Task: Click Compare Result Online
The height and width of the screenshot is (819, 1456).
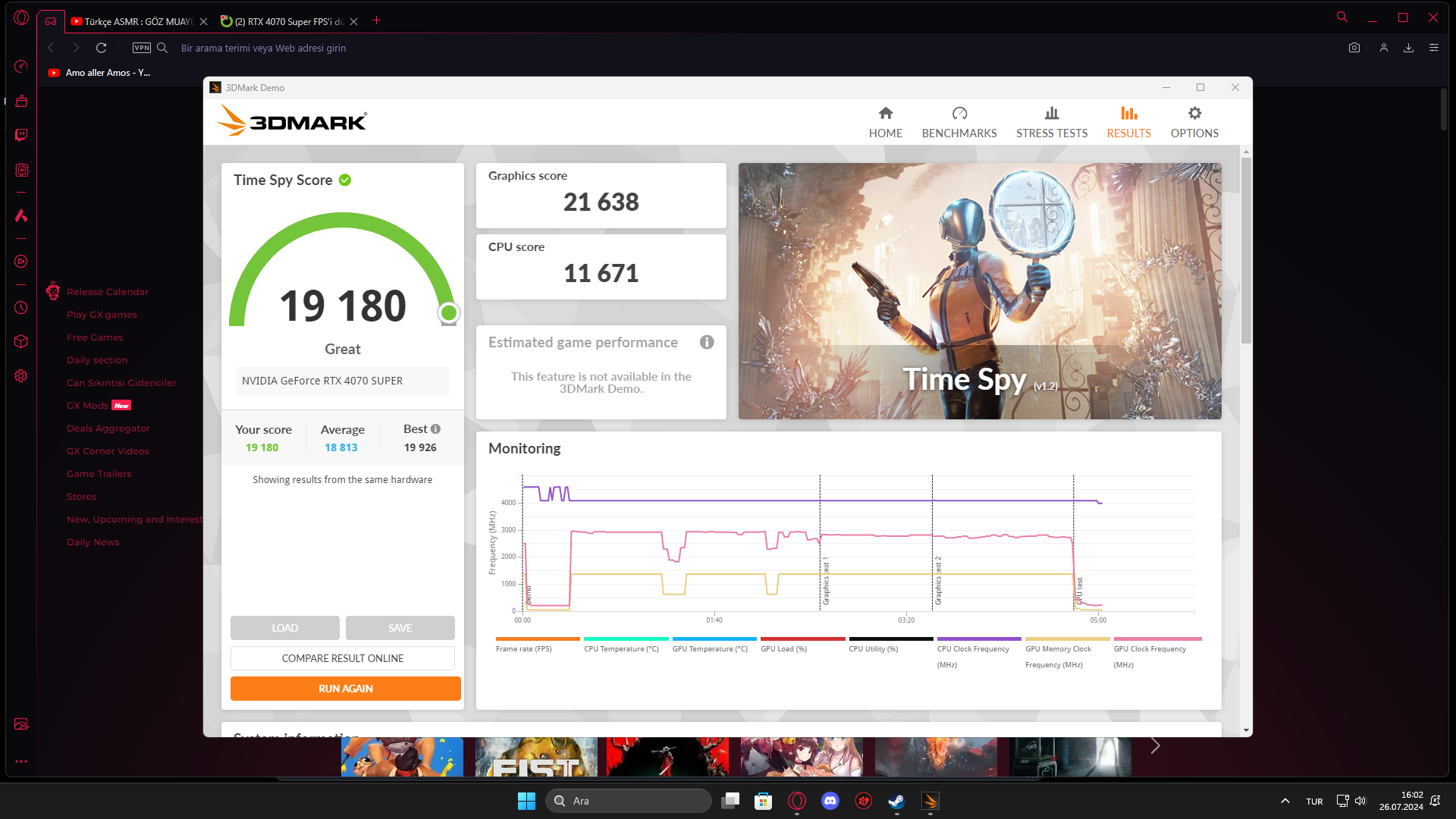Action: [342, 658]
